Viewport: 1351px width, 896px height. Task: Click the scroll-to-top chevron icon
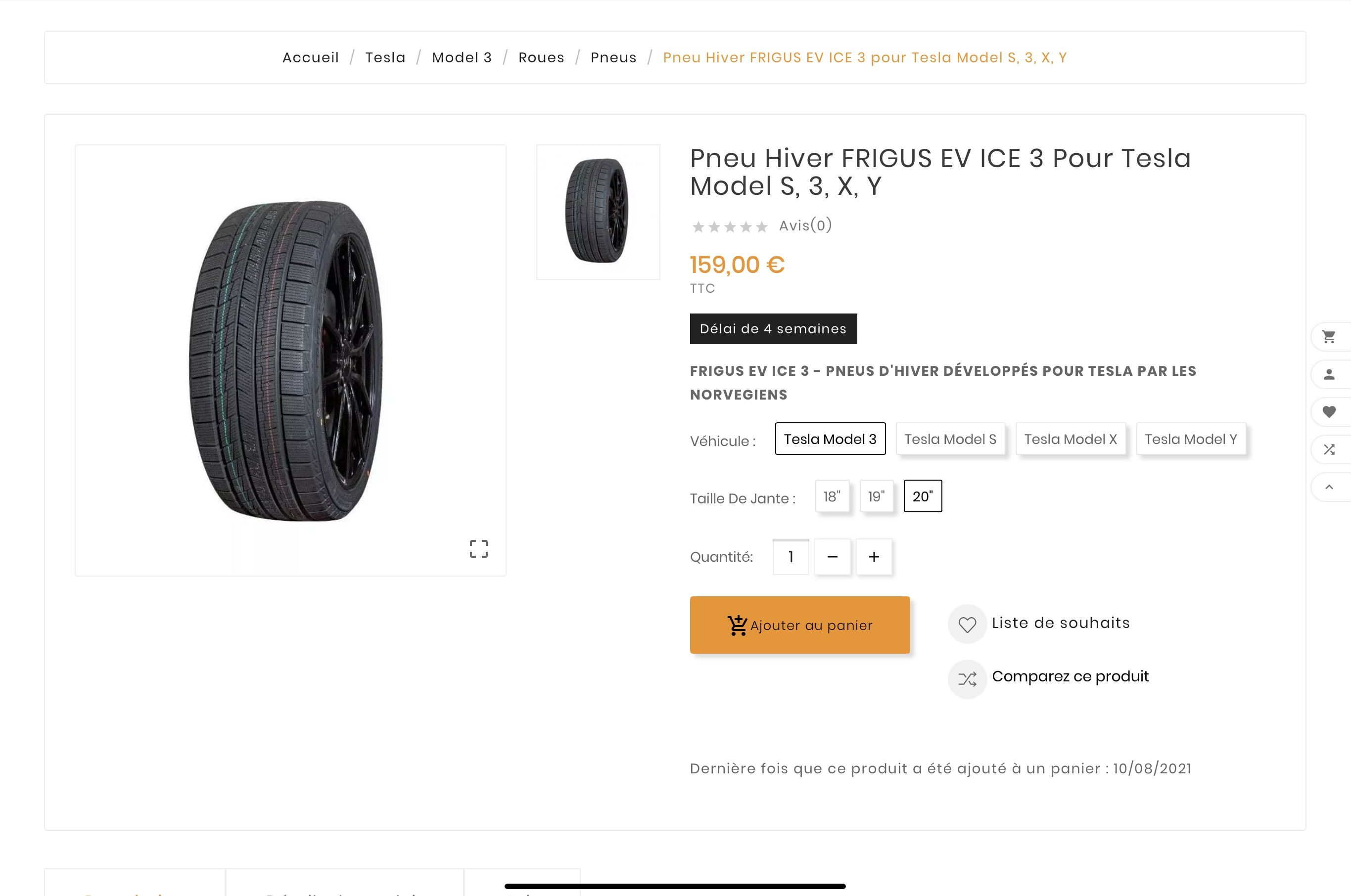[x=1329, y=487]
